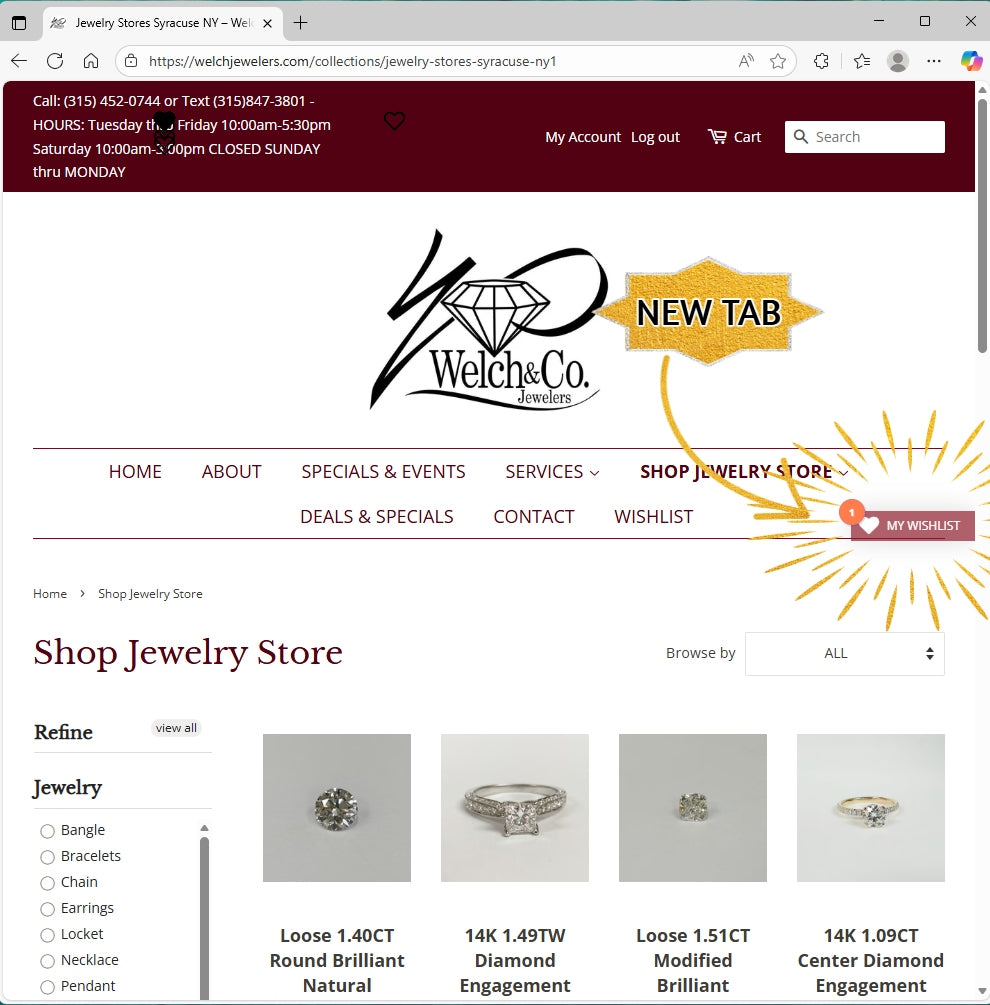990x1005 pixels.
Task: Go to DEALS & SPECIALS page
Action: [377, 517]
